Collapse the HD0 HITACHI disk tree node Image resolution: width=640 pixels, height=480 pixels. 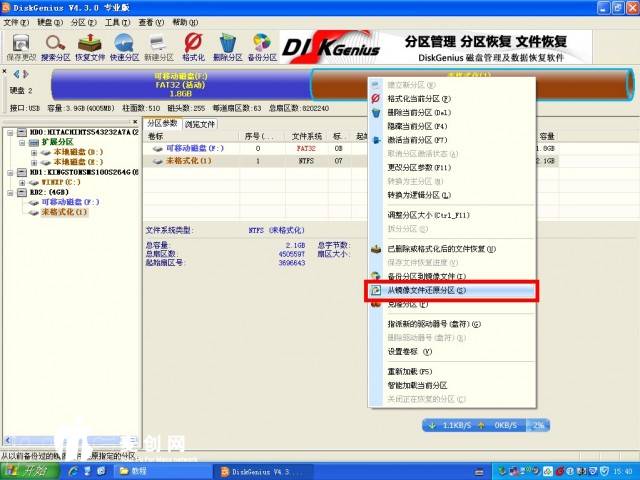[x=9, y=132]
